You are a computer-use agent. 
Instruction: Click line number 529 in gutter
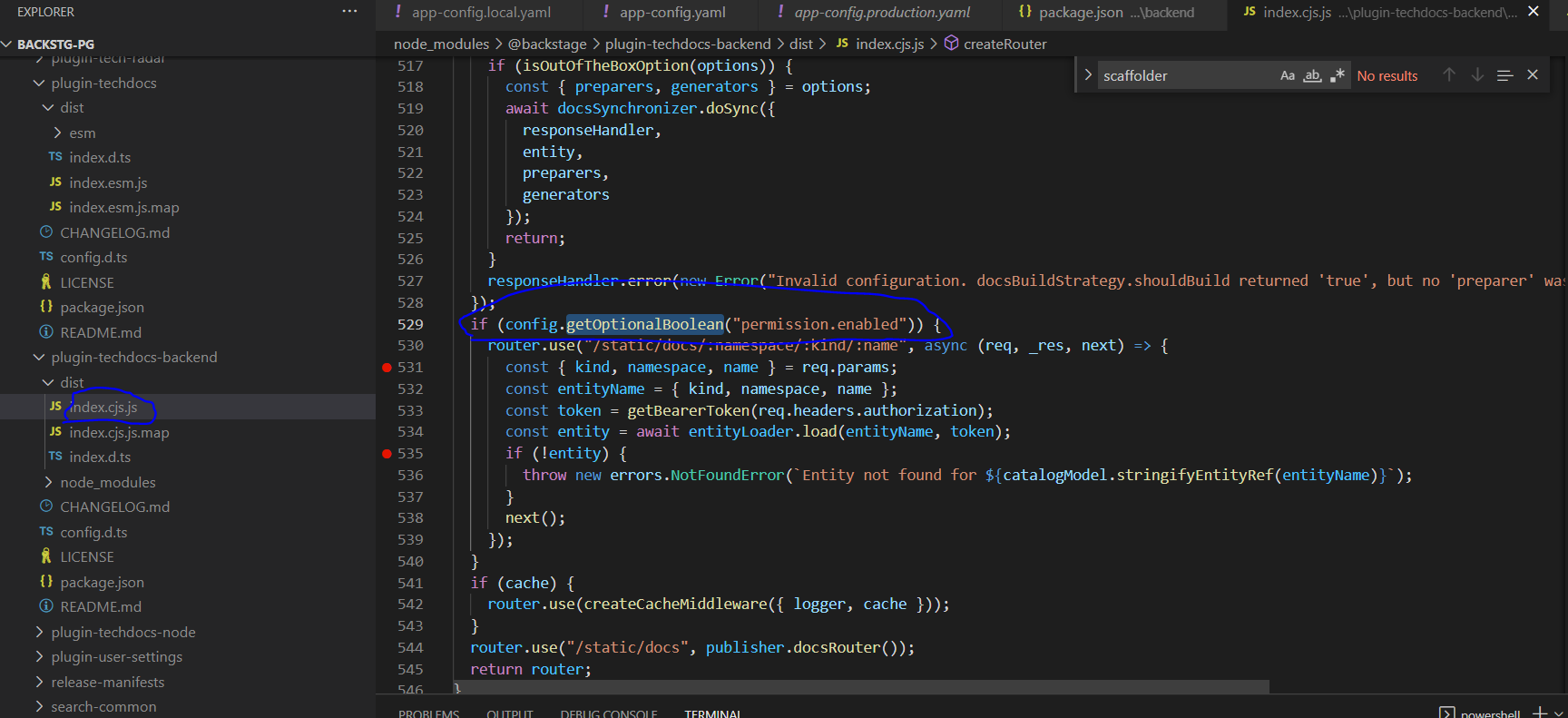410,324
